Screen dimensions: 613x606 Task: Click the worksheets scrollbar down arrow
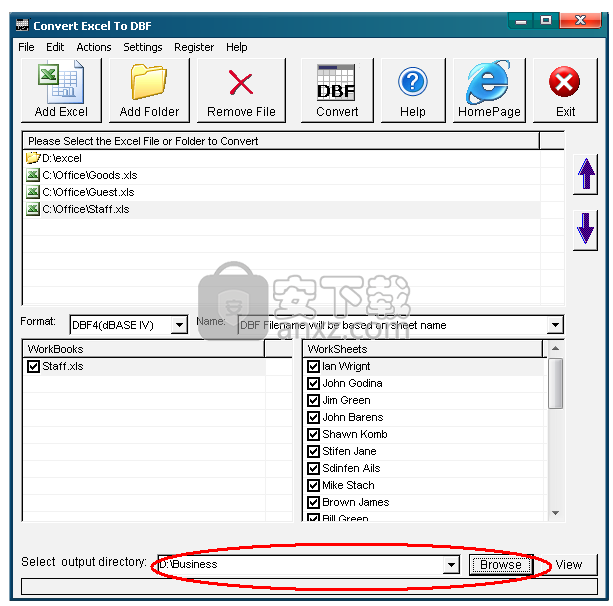pos(556,513)
